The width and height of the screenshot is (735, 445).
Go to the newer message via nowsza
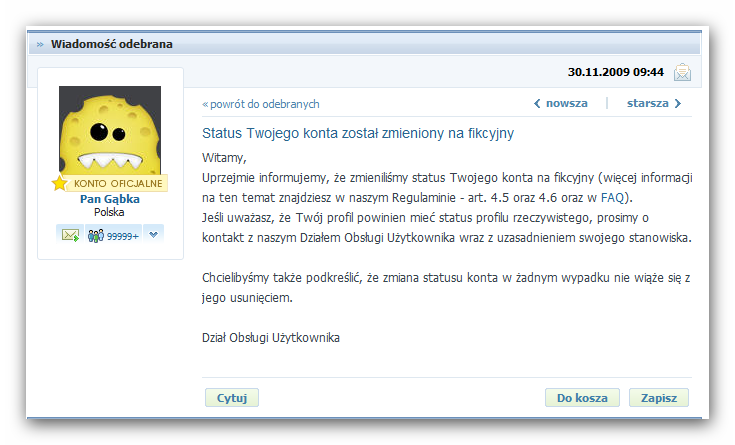[x=560, y=103]
